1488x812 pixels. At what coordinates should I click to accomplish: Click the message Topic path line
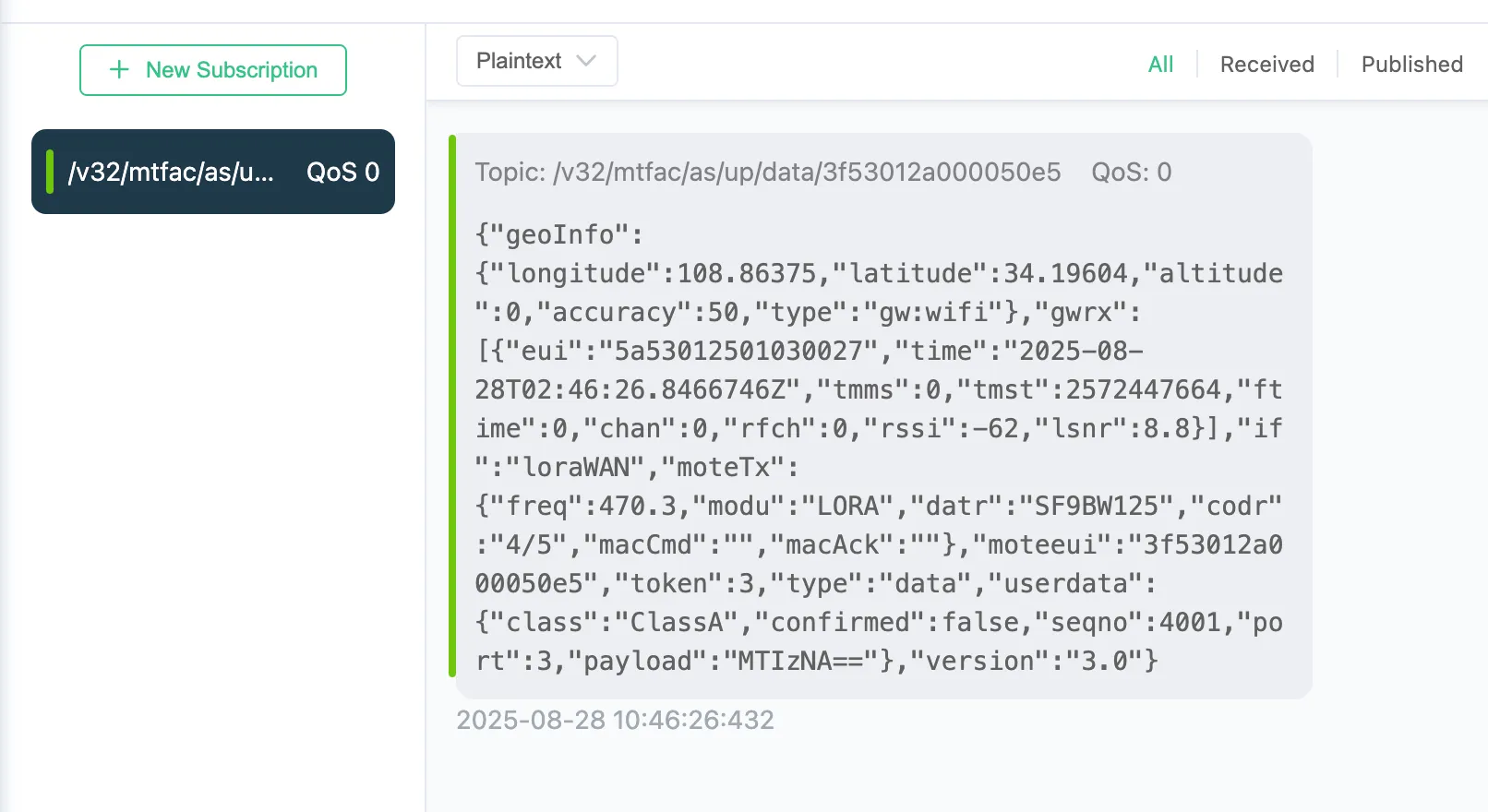point(767,173)
